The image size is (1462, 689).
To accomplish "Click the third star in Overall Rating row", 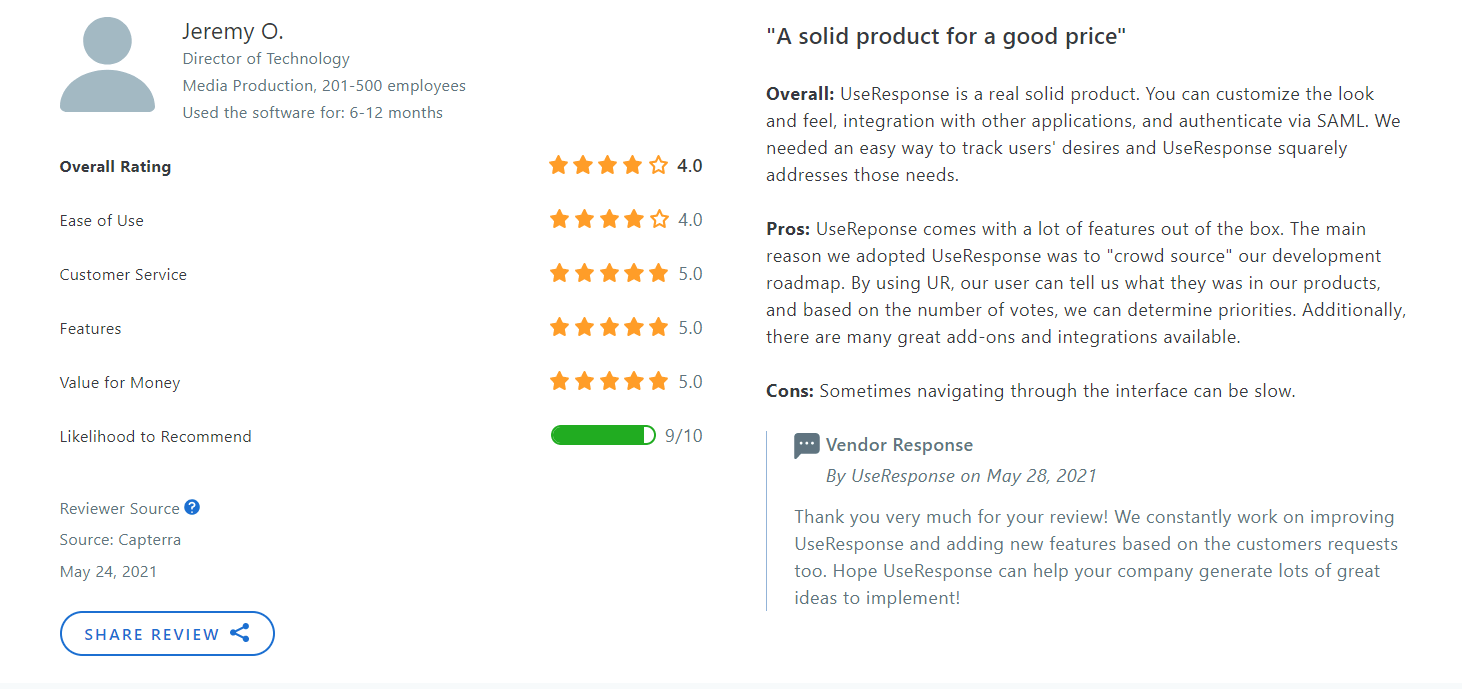I will [x=608, y=165].
